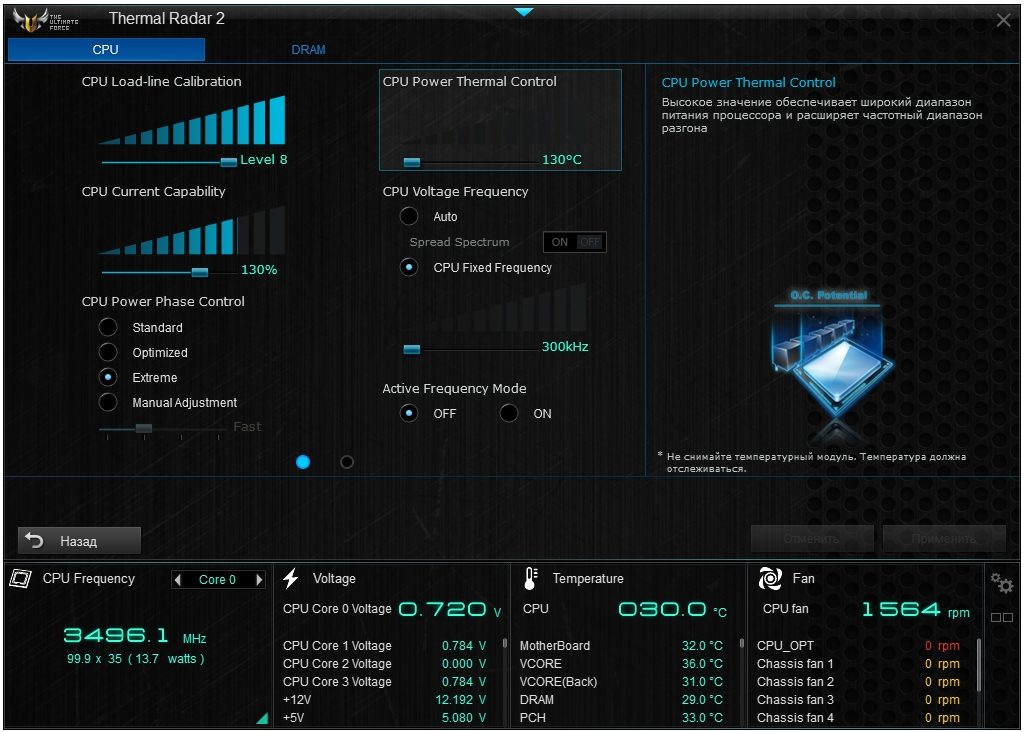Click the Fan panel icon
Image resolution: width=1025 pixels, height=732 pixels.
[770, 578]
